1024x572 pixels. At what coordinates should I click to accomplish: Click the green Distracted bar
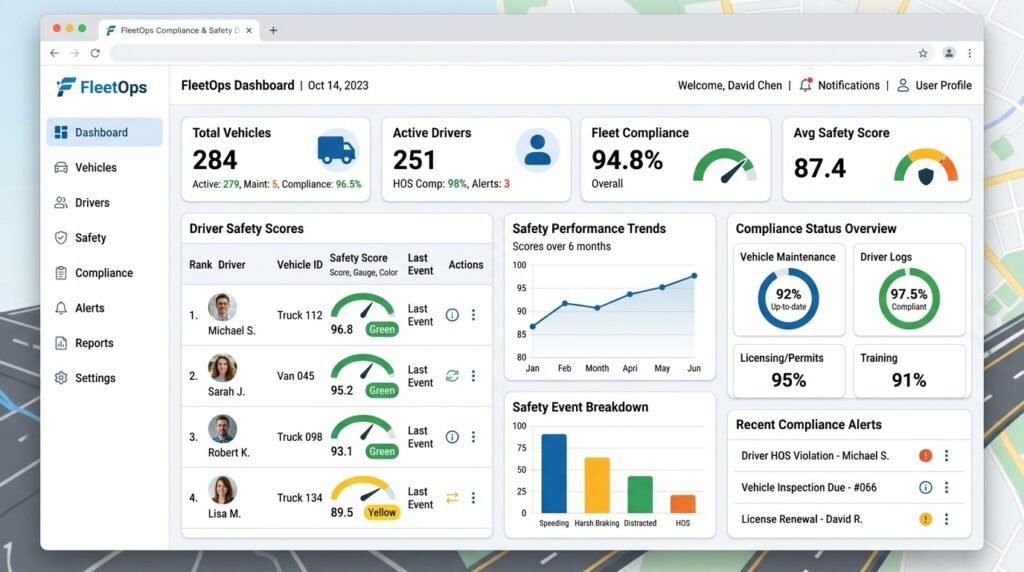coord(640,494)
